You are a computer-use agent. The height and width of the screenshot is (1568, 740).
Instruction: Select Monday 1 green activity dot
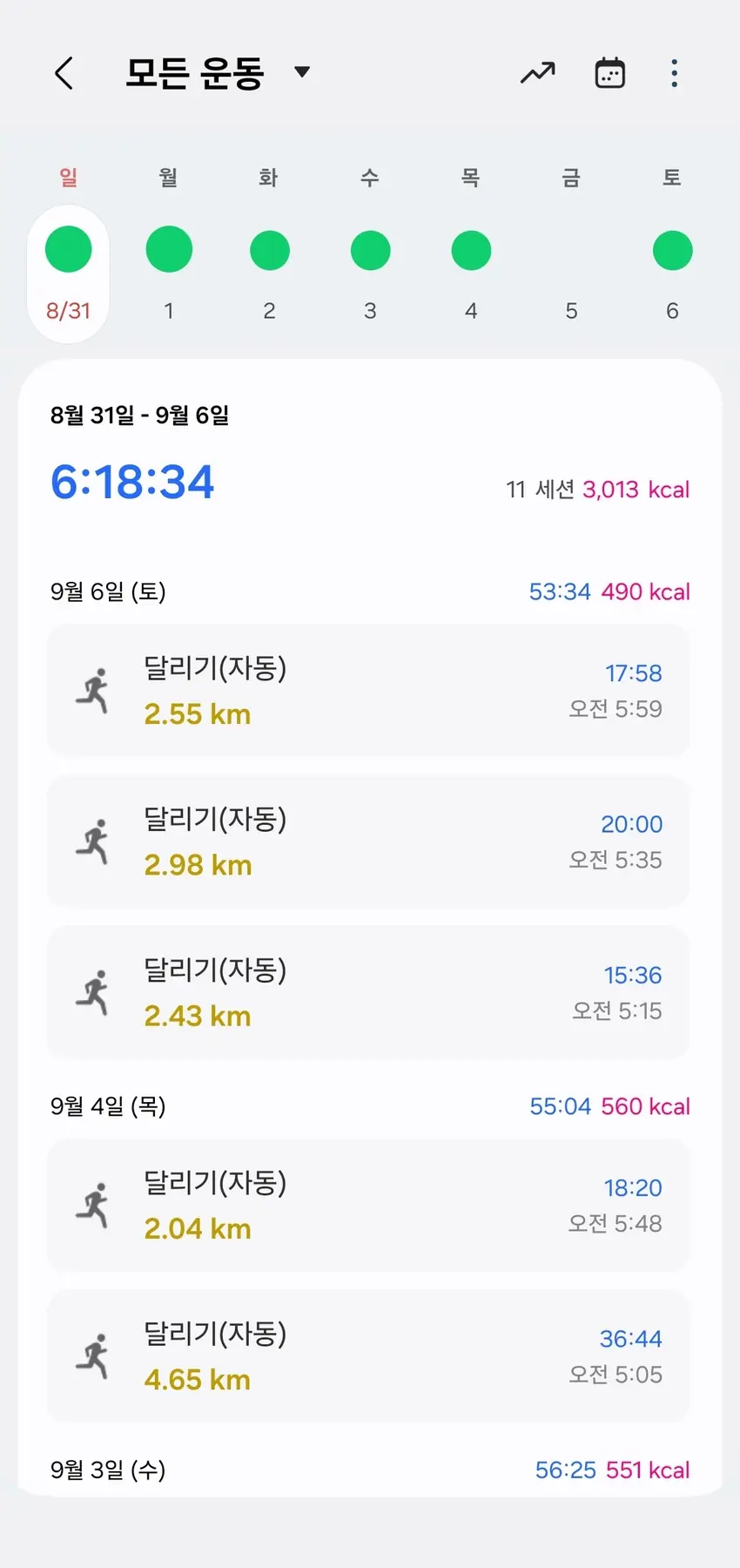169,250
